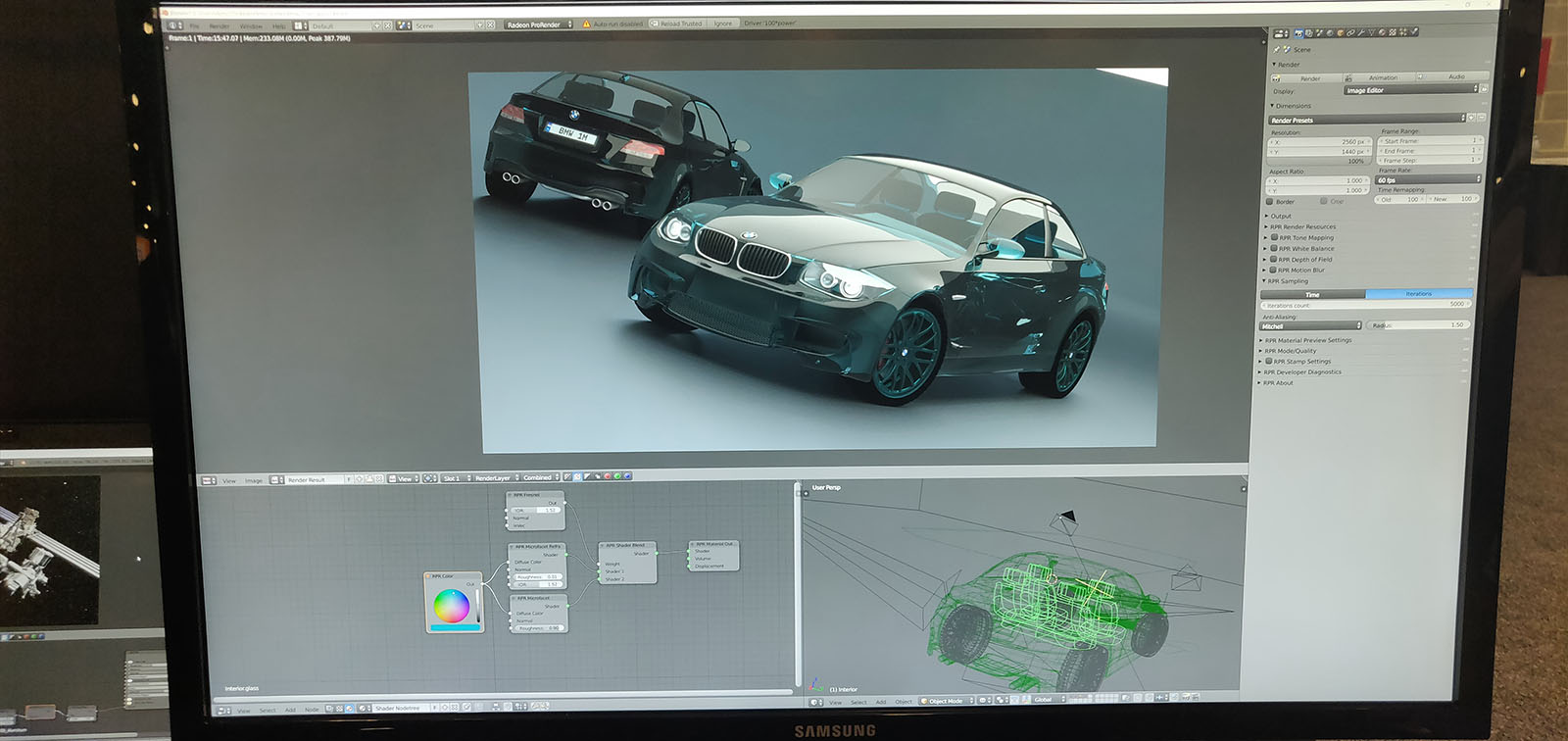Enable the Border checkbox

pos(1270,202)
